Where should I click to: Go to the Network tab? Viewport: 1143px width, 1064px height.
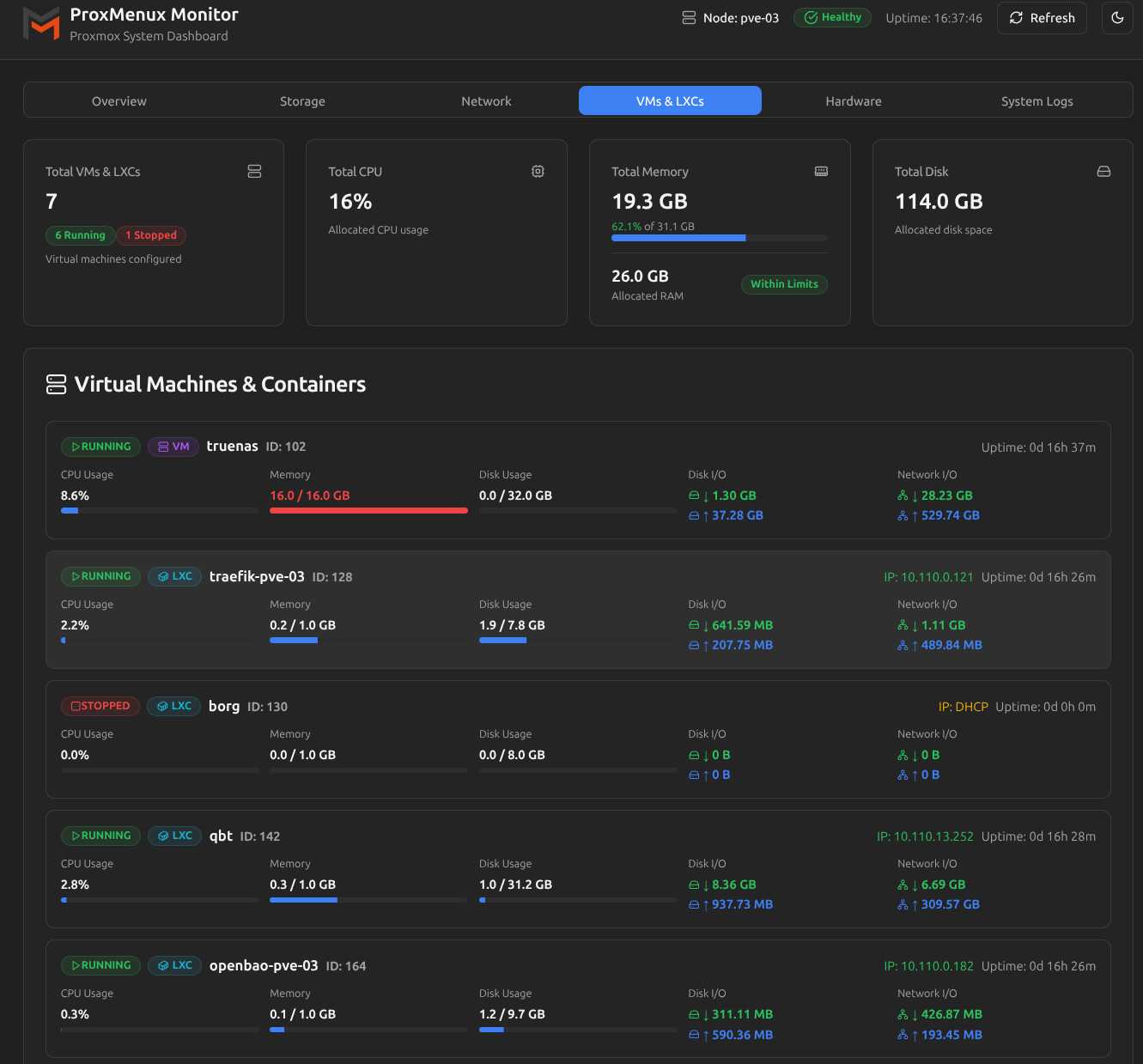pyautogui.click(x=486, y=100)
